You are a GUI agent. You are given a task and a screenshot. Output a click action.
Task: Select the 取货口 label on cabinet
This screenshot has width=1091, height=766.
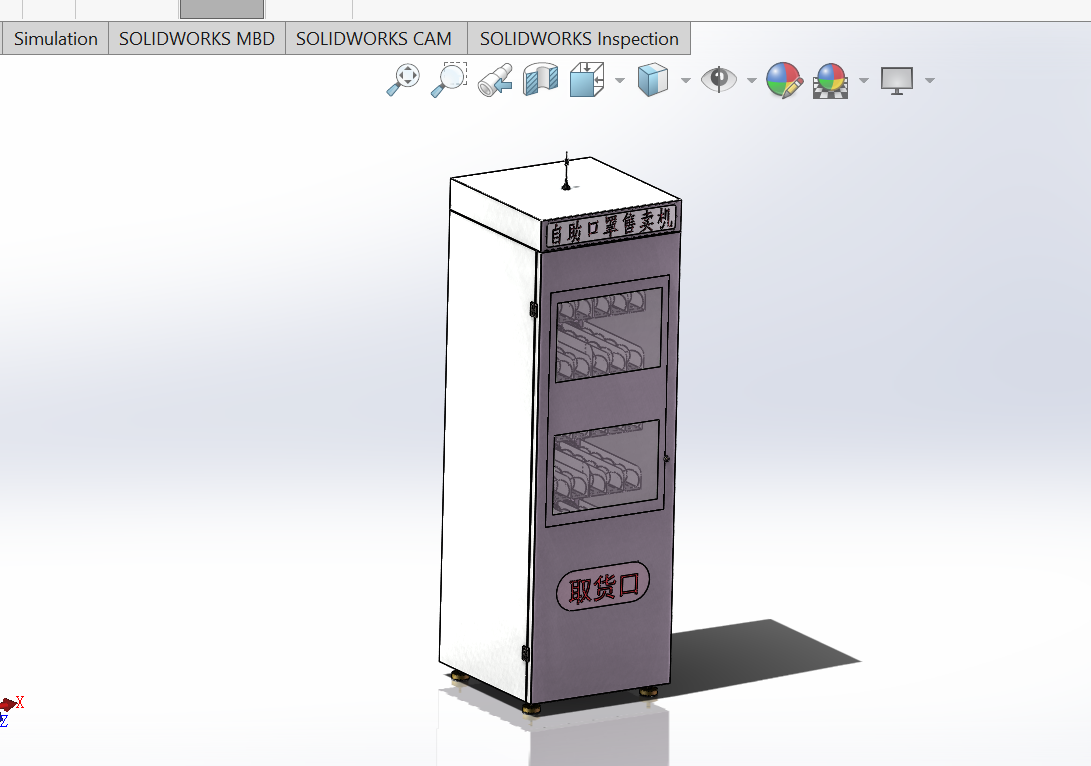603,587
